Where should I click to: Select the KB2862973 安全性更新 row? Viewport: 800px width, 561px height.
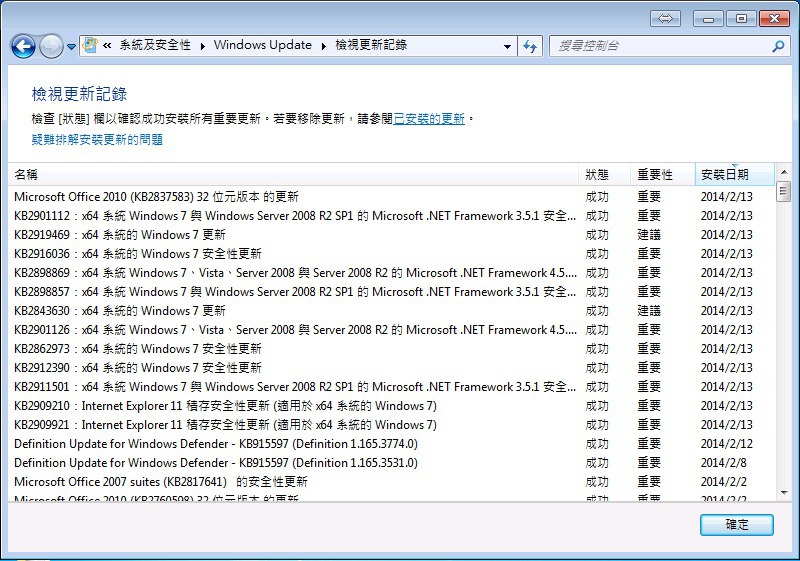coord(391,349)
